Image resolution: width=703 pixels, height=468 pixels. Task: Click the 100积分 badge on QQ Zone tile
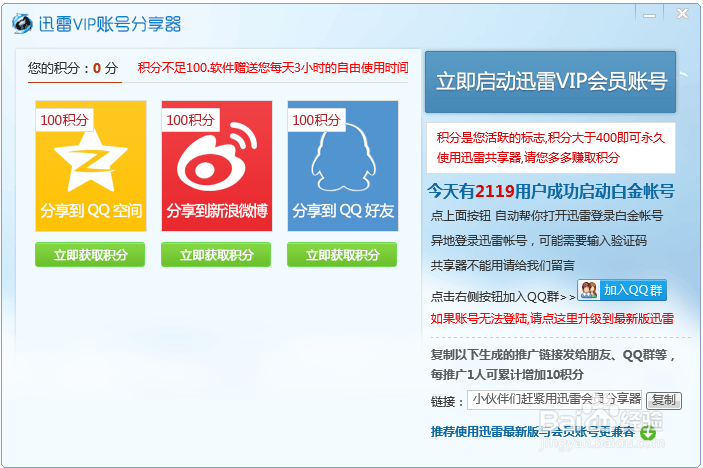click(65, 120)
